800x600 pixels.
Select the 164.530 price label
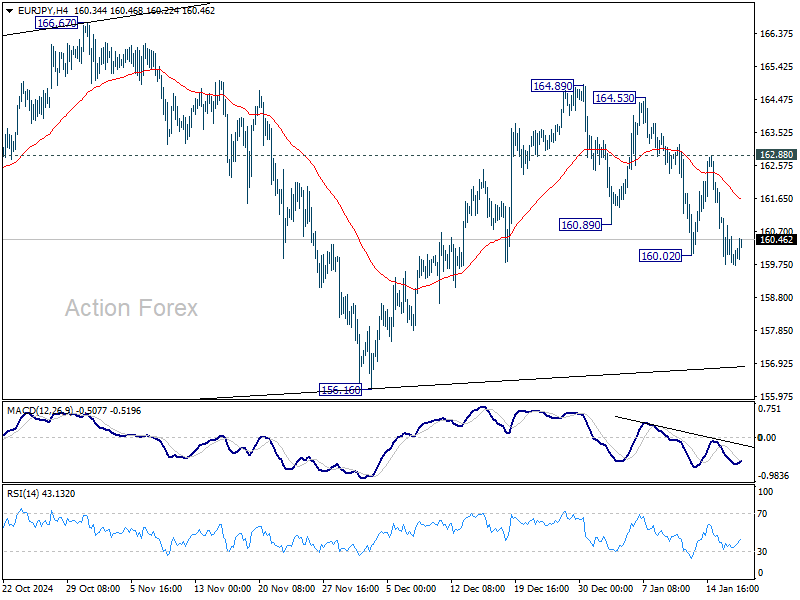point(615,97)
